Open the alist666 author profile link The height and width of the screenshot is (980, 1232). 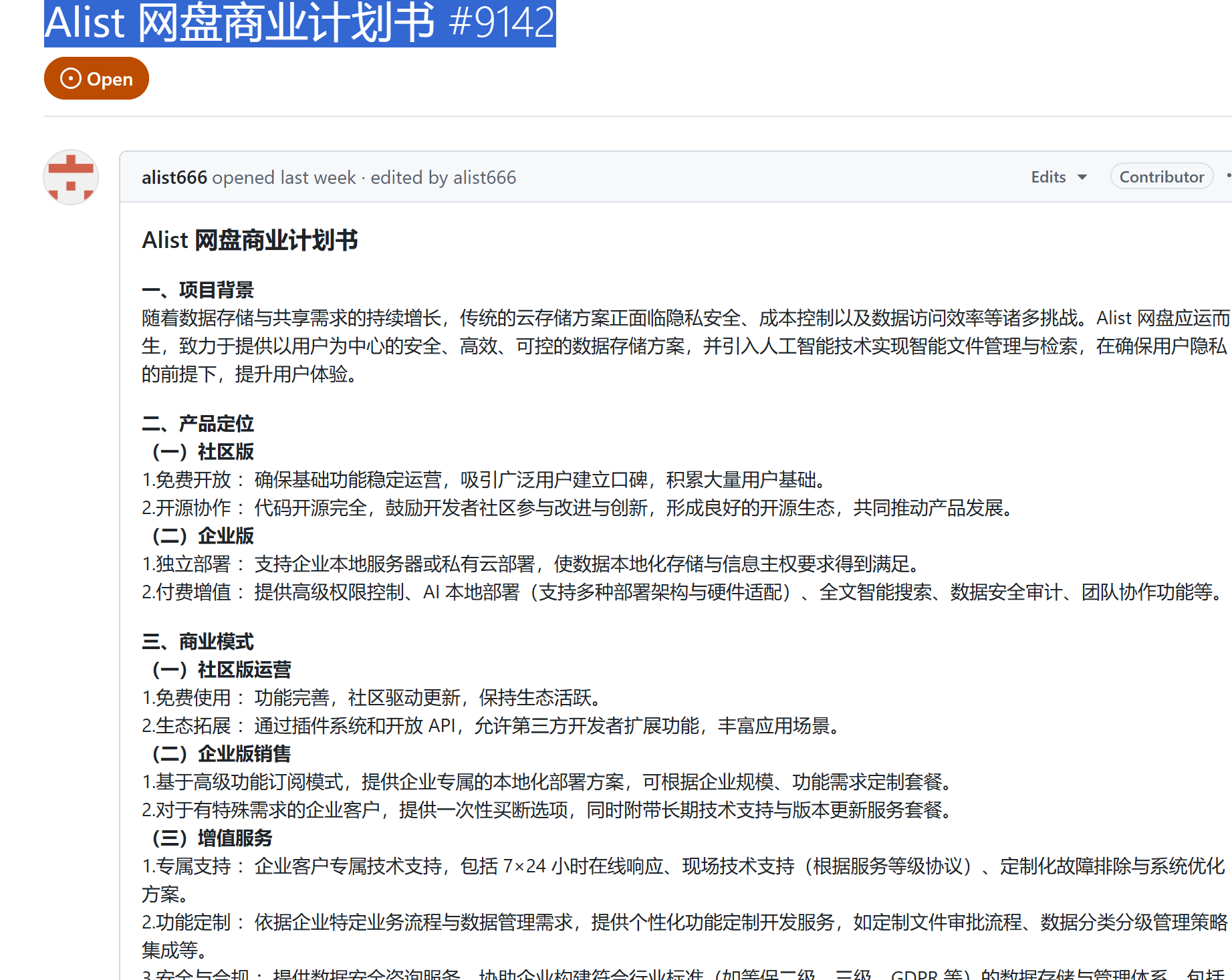174,177
